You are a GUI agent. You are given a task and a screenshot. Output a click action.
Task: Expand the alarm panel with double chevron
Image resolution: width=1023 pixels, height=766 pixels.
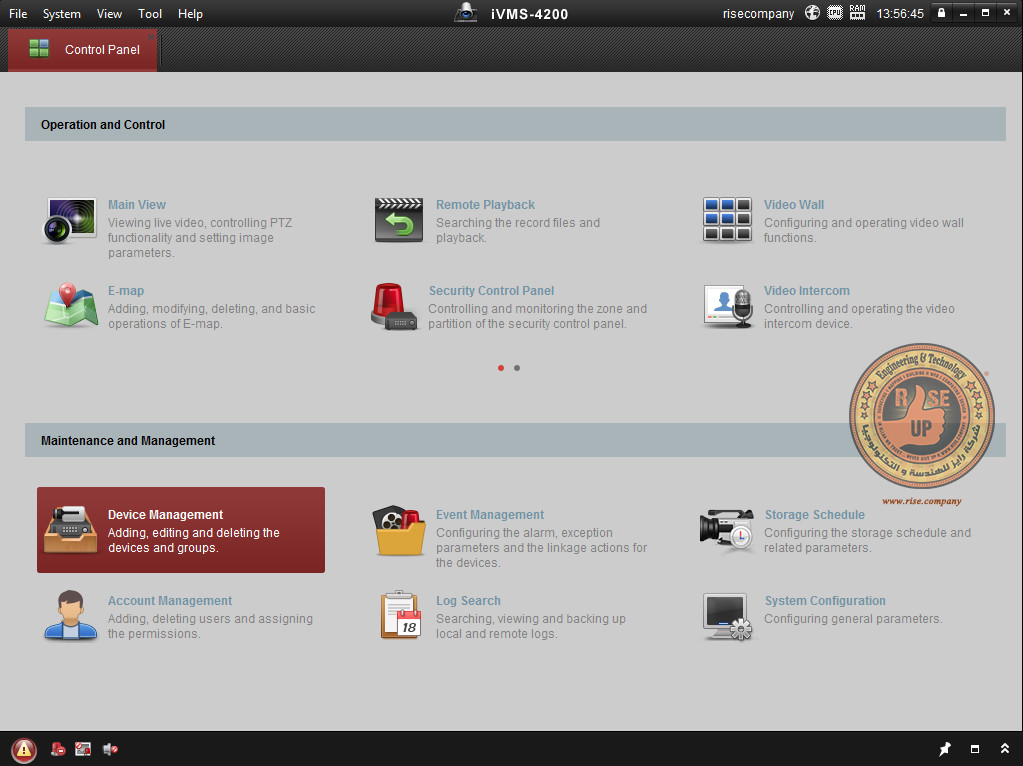click(x=1005, y=749)
